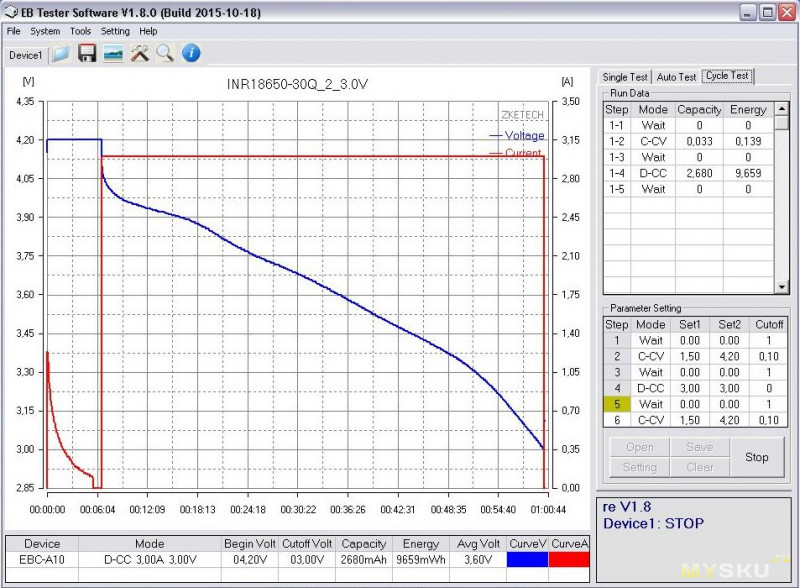Switch to the Auto Test tab

(x=676, y=77)
